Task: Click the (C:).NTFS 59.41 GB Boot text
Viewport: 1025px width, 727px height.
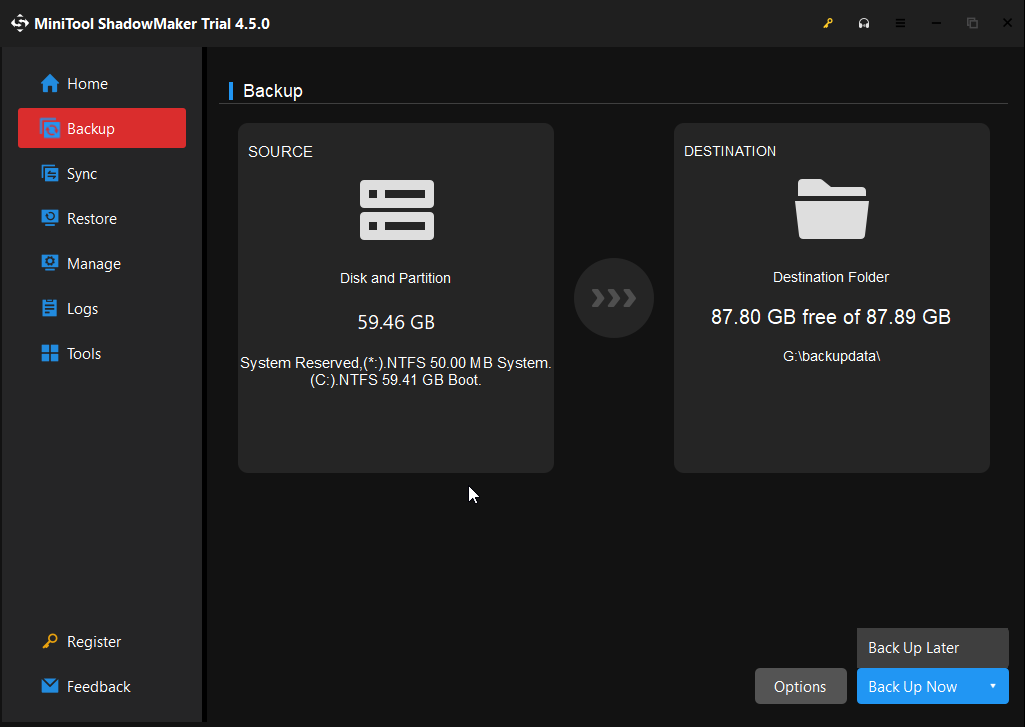Action: point(395,380)
